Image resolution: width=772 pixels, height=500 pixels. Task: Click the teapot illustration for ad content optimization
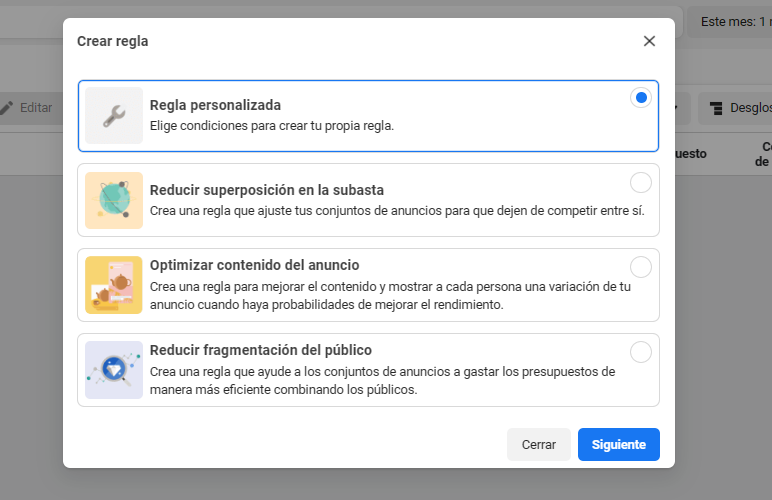pyautogui.click(x=114, y=285)
